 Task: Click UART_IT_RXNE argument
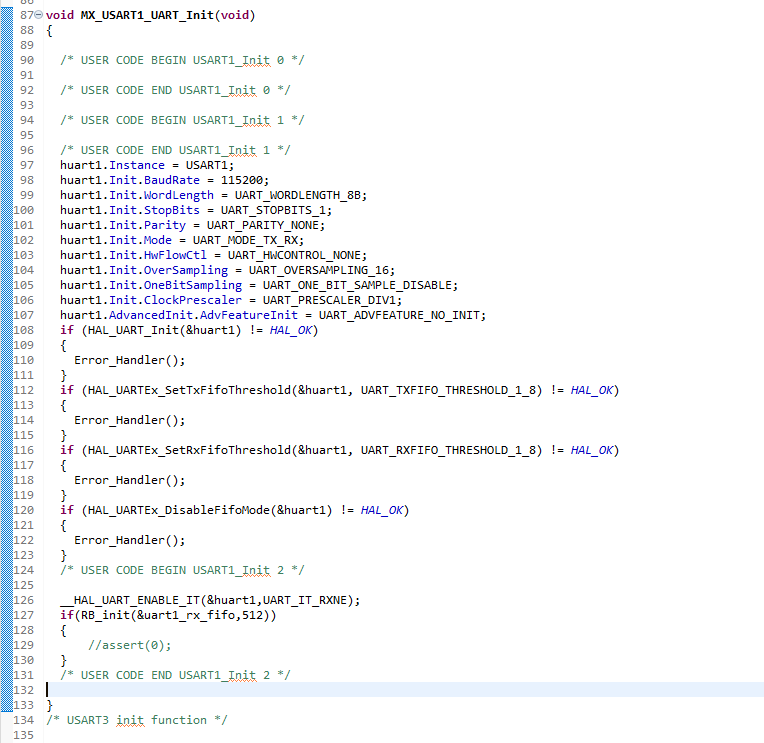tap(305, 600)
